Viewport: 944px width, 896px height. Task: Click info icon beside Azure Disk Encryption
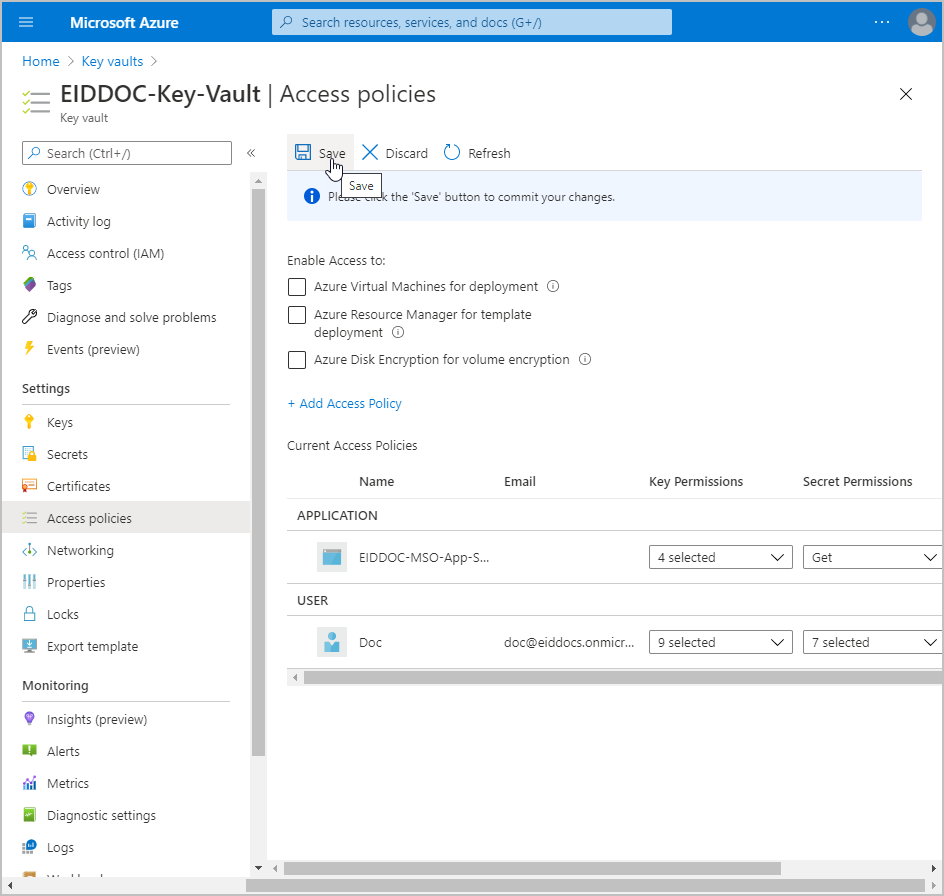pyautogui.click(x=585, y=360)
